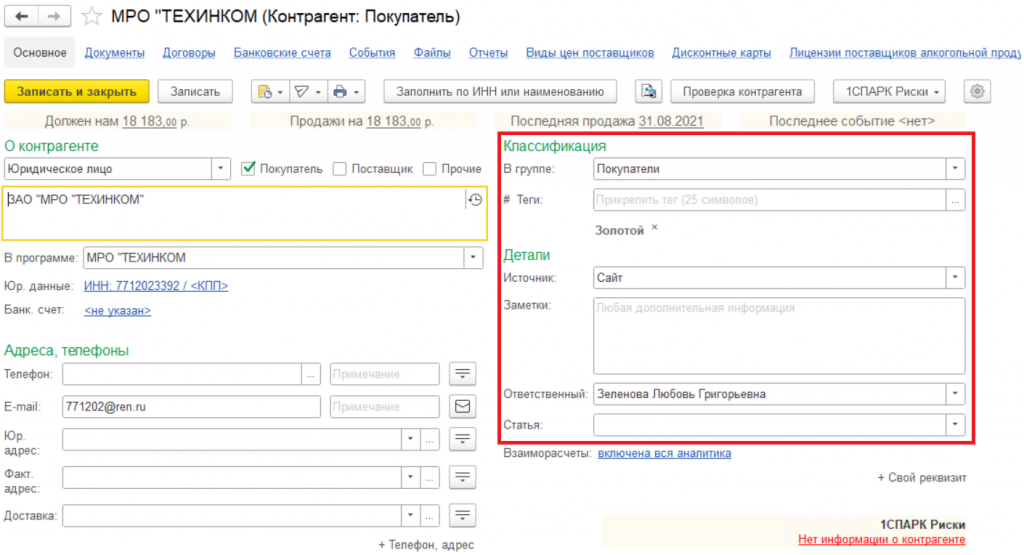Expand the В группе Покупатели dropdown

click(955, 168)
